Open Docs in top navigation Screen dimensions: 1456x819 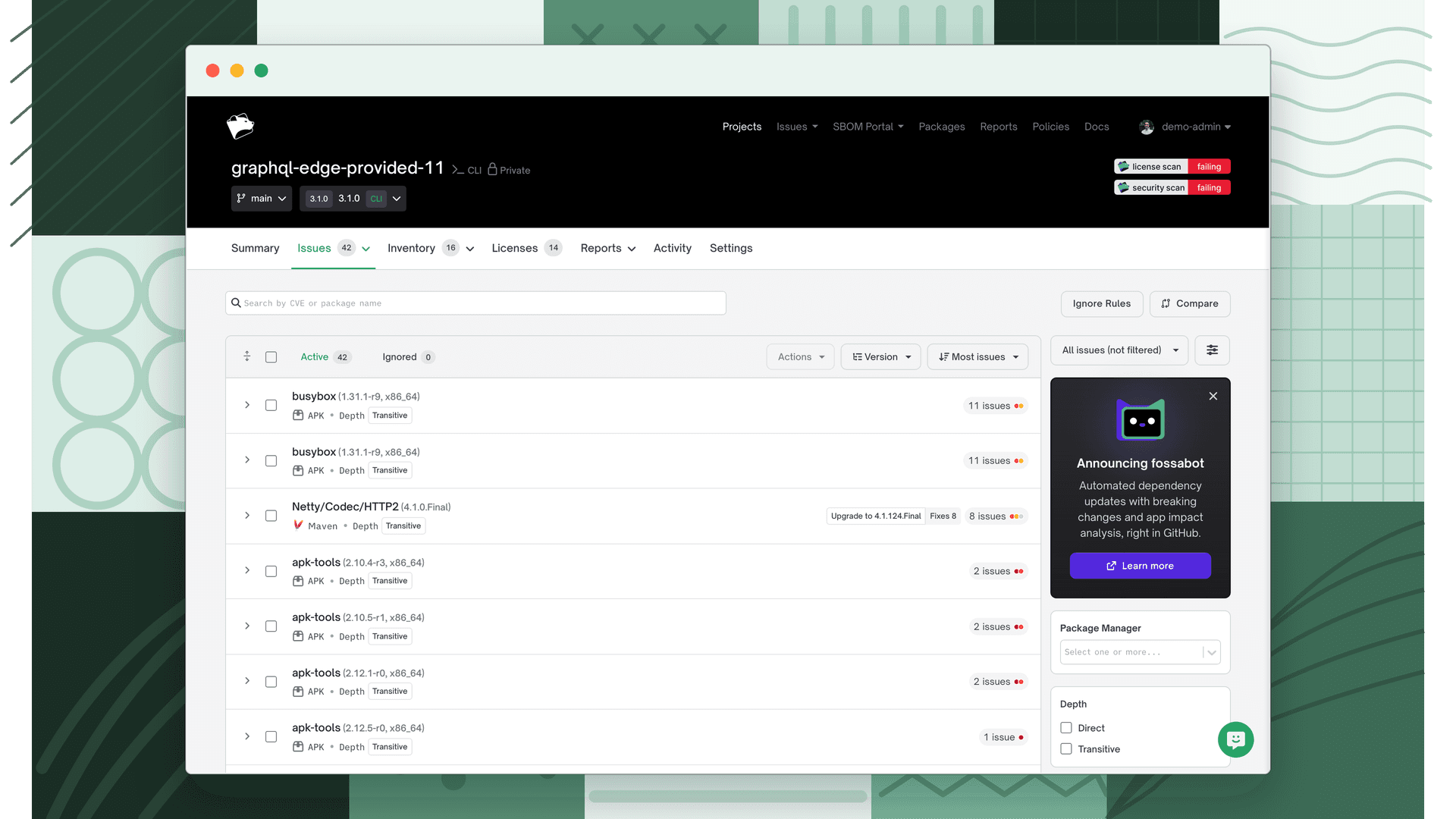pos(1096,127)
